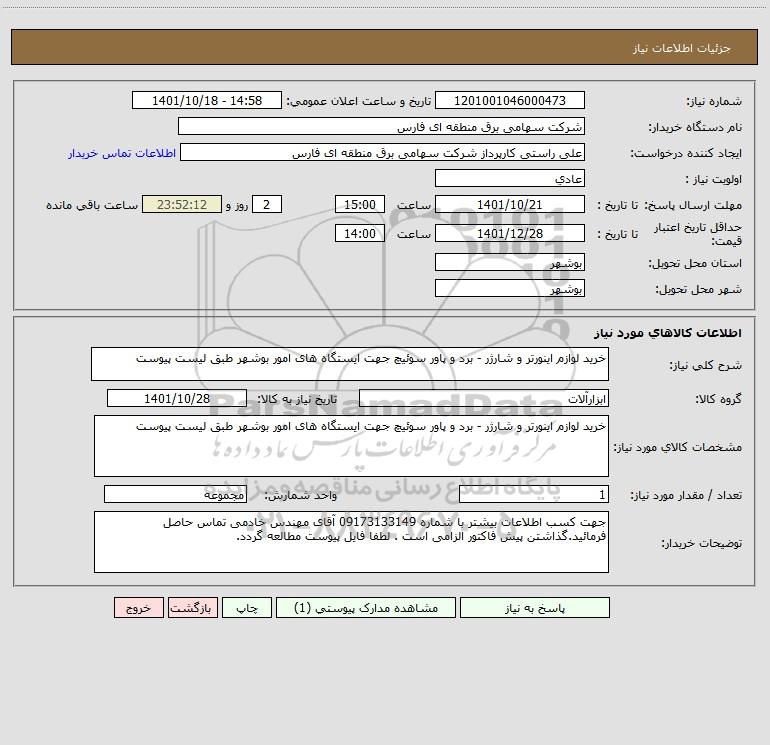Click goods specification 'مشخصات کالای مورد نیاز' text area
Image resolution: width=770 pixels, height=745 pixels.
(351, 446)
